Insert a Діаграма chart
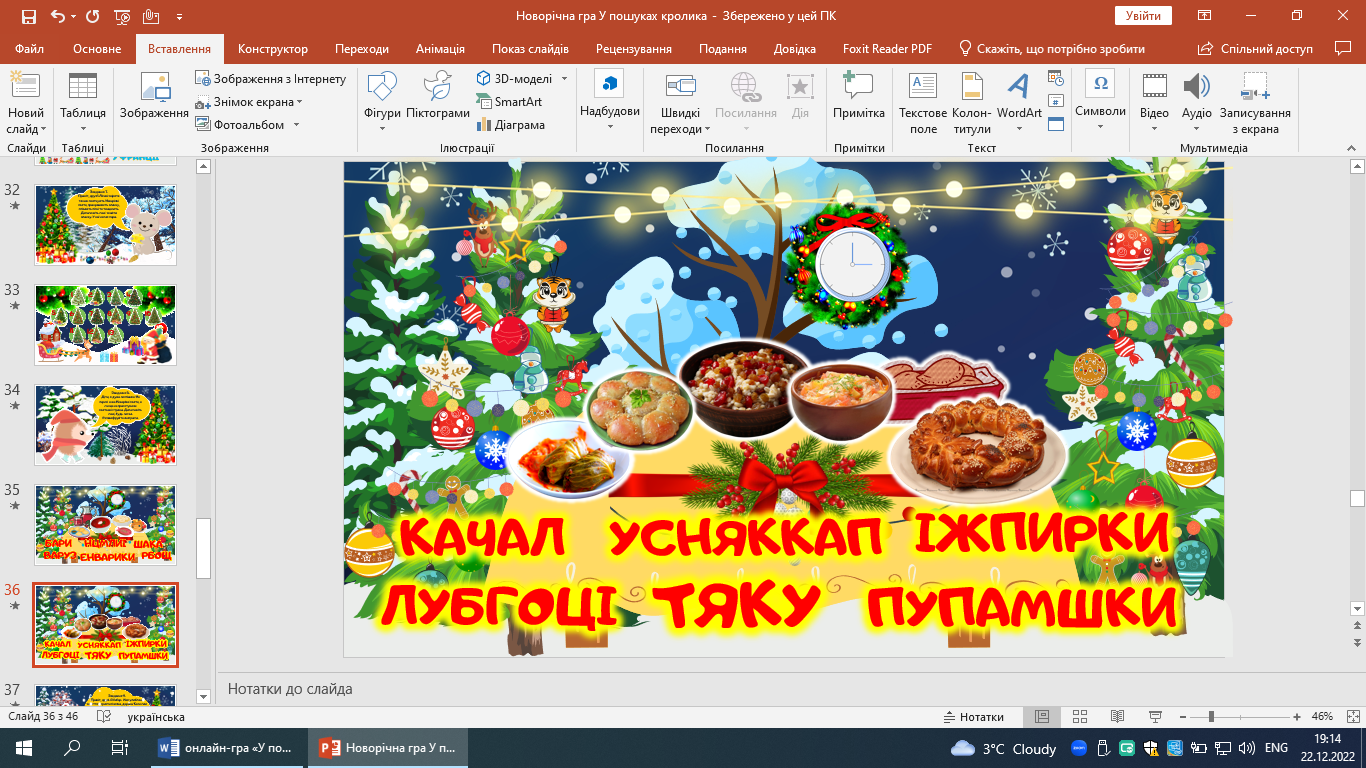Viewport: 1366px width, 768px height. tap(511, 125)
